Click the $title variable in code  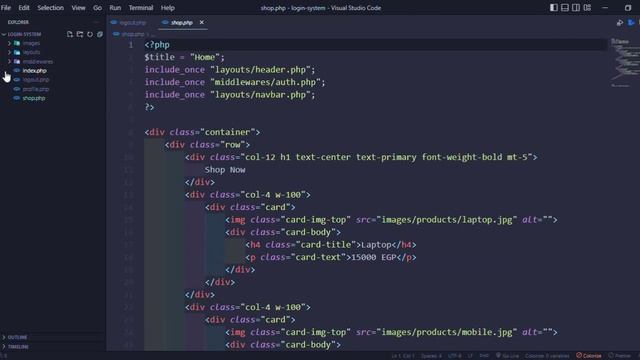click(x=159, y=57)
